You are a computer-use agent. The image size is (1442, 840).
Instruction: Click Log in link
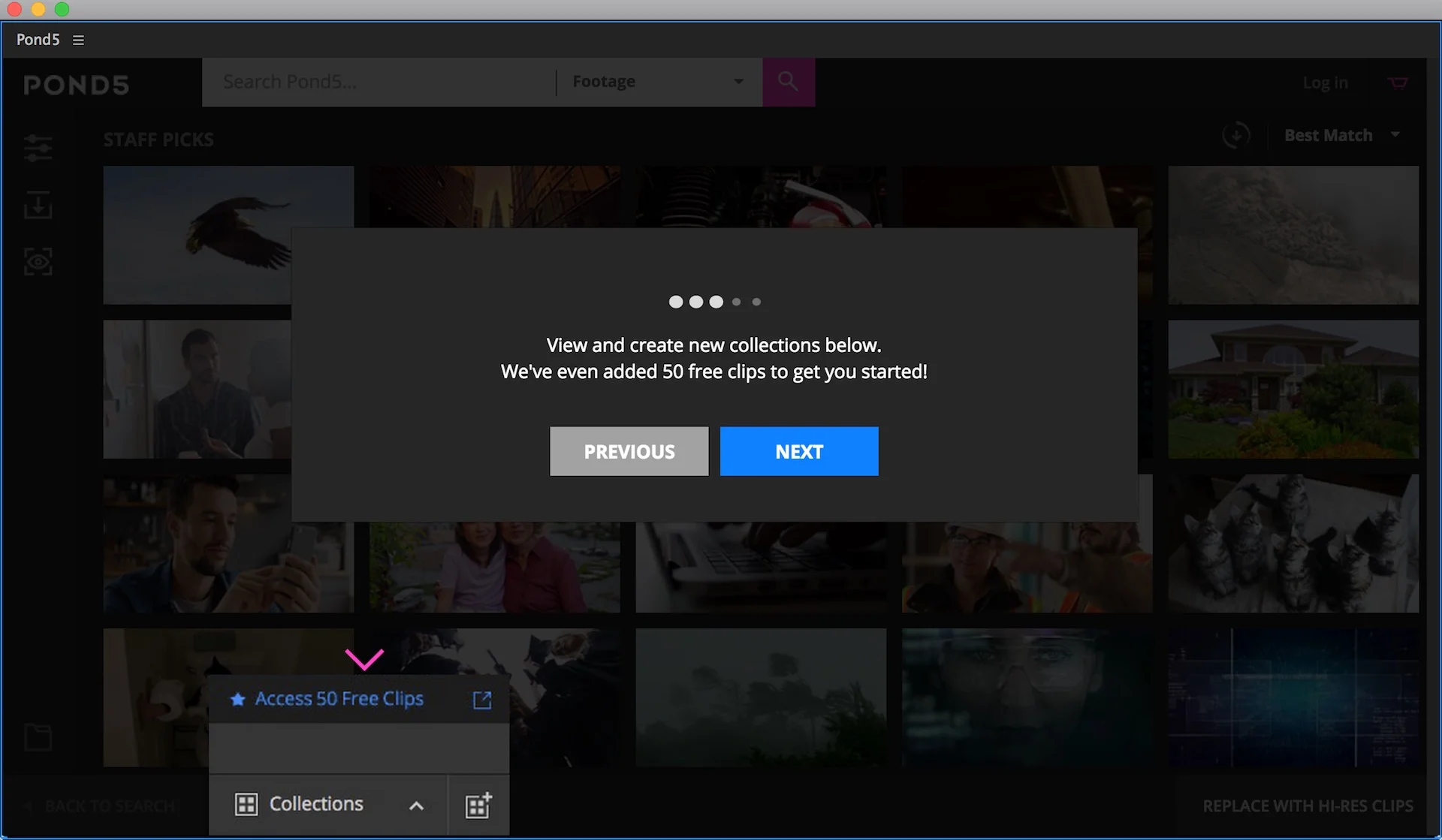(x=1325, y=83)
